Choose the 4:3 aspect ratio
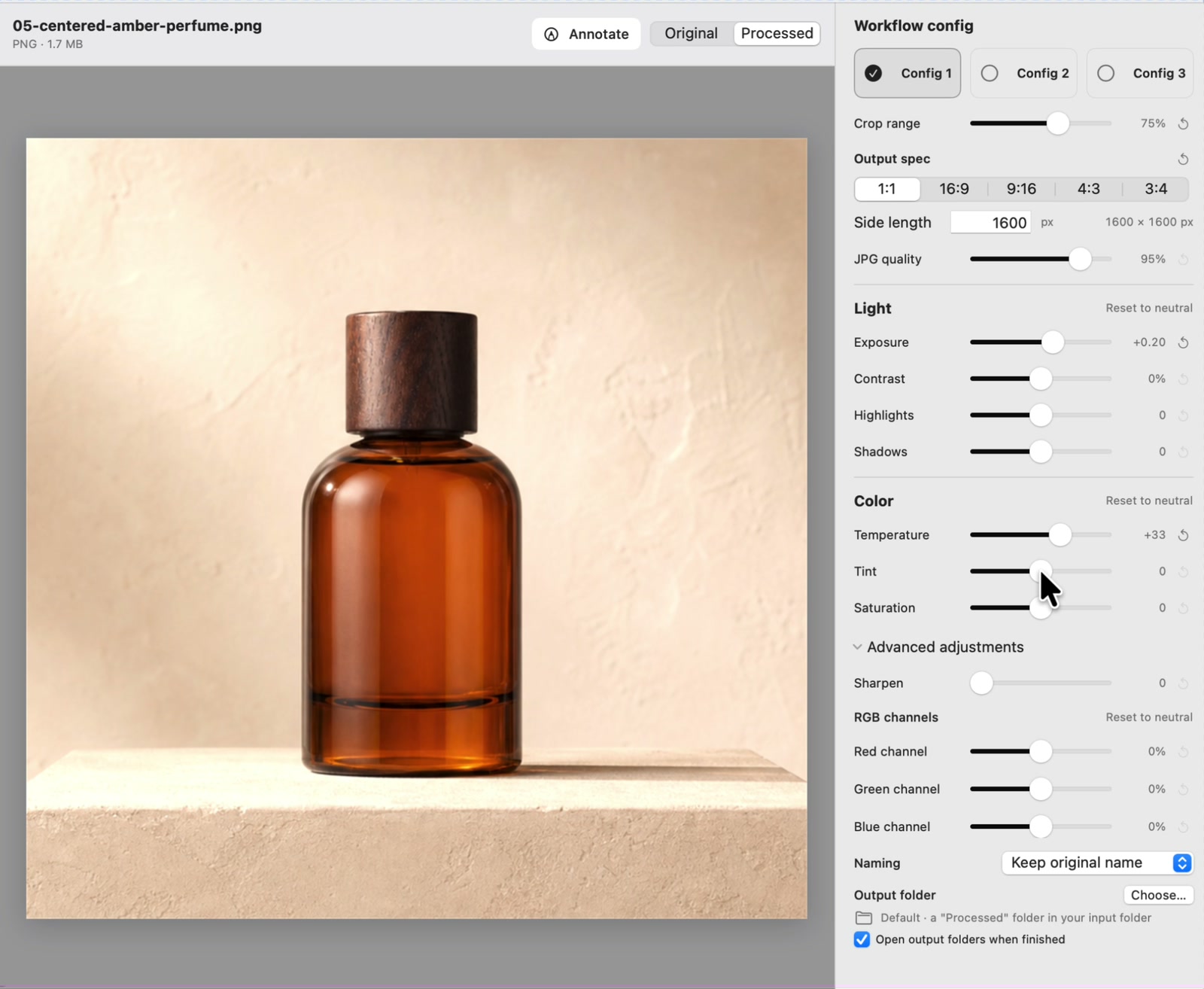 click(1088, 189)
